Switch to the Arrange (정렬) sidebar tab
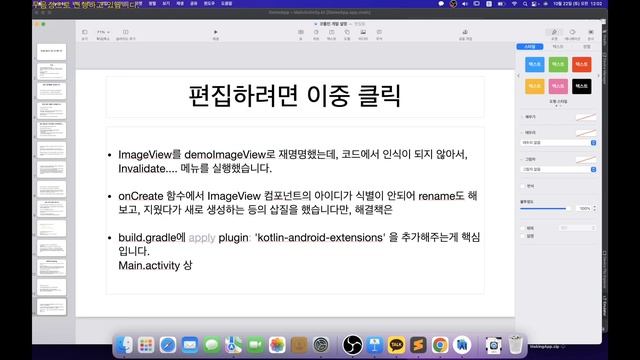 point(587,47)
